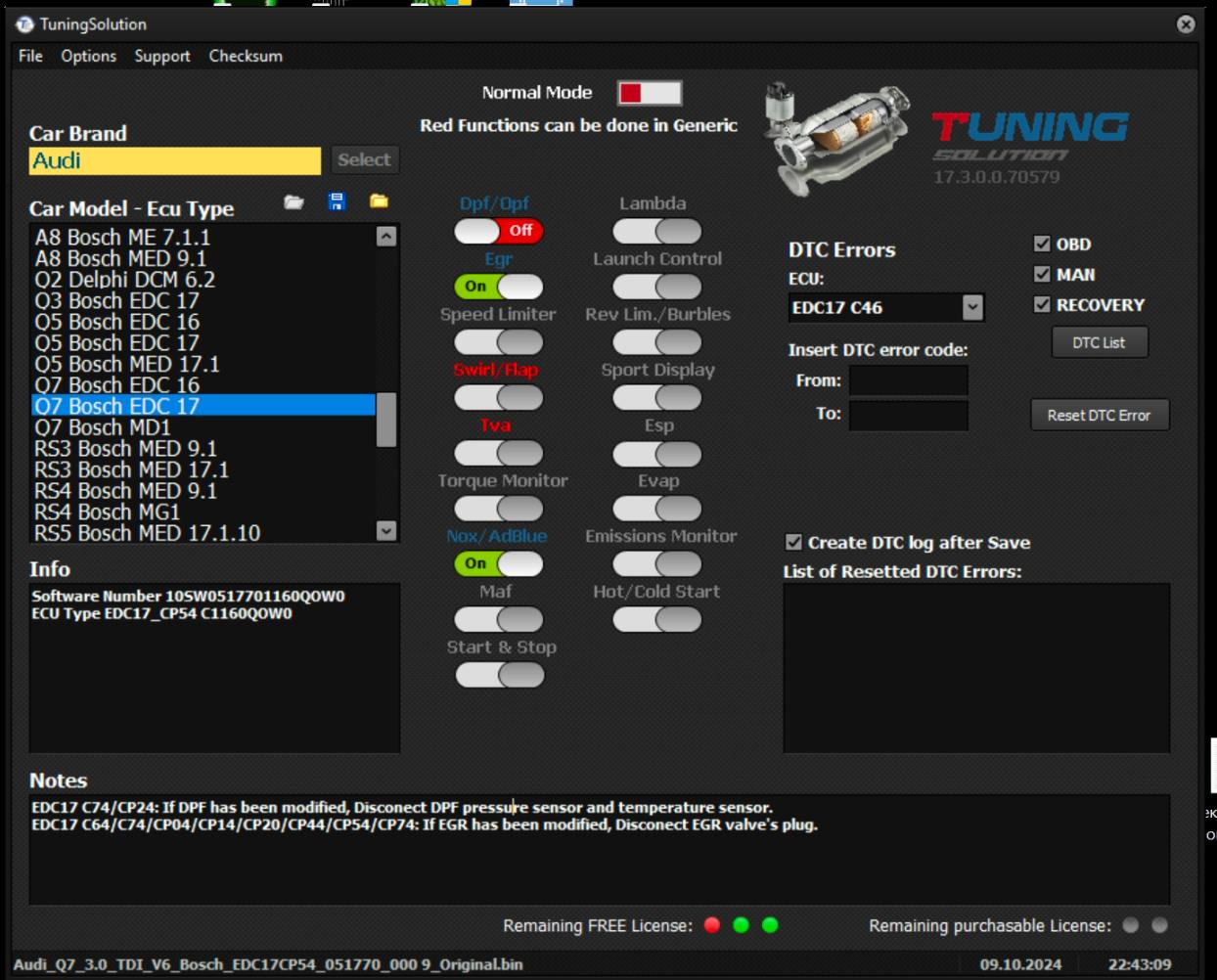Enable the Evap switch
This screenshot has height=980, width=1217.
pyautogui.click(x=657, y=509)
